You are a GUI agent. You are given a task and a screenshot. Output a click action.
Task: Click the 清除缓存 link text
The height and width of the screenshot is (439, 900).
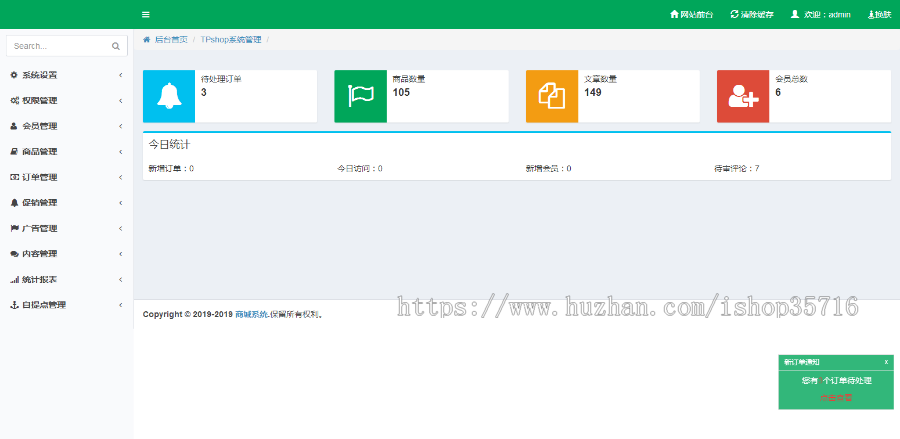(x=757, y=15)
